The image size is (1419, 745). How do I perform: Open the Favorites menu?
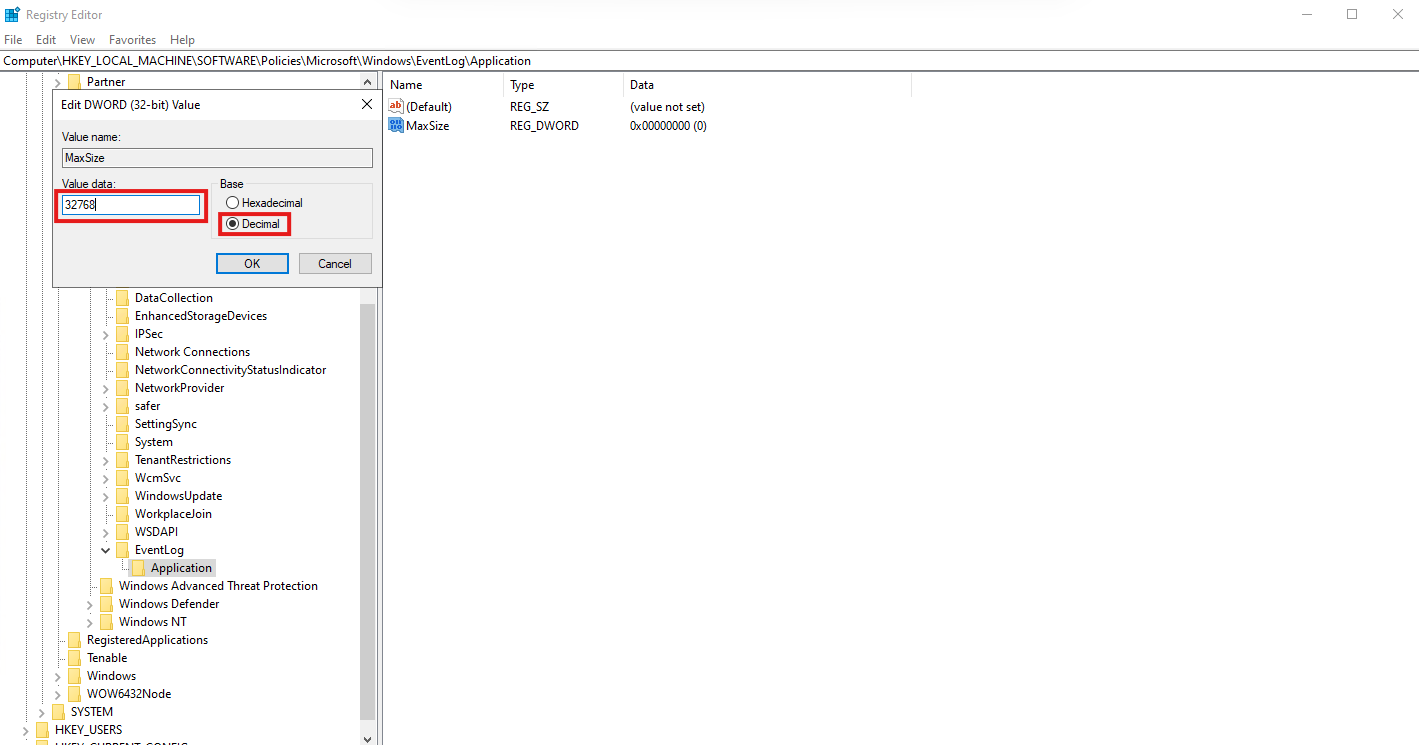(132, 40)
